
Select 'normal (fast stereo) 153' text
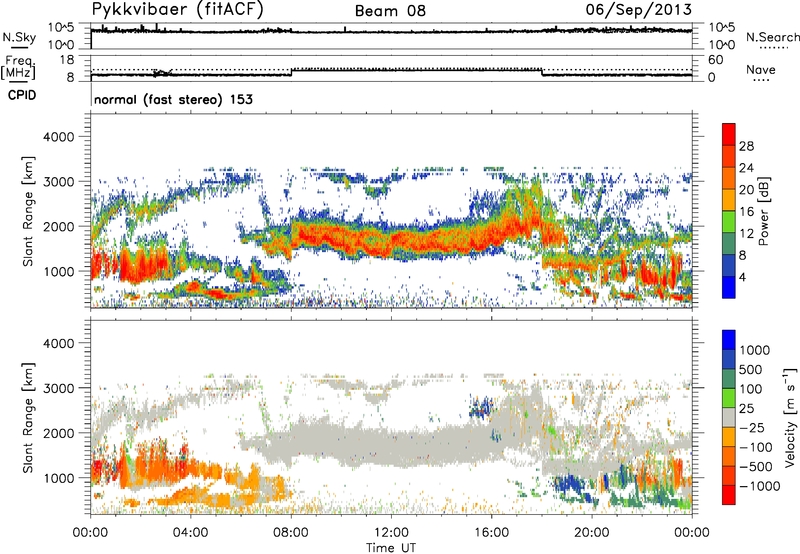(173, 99)
